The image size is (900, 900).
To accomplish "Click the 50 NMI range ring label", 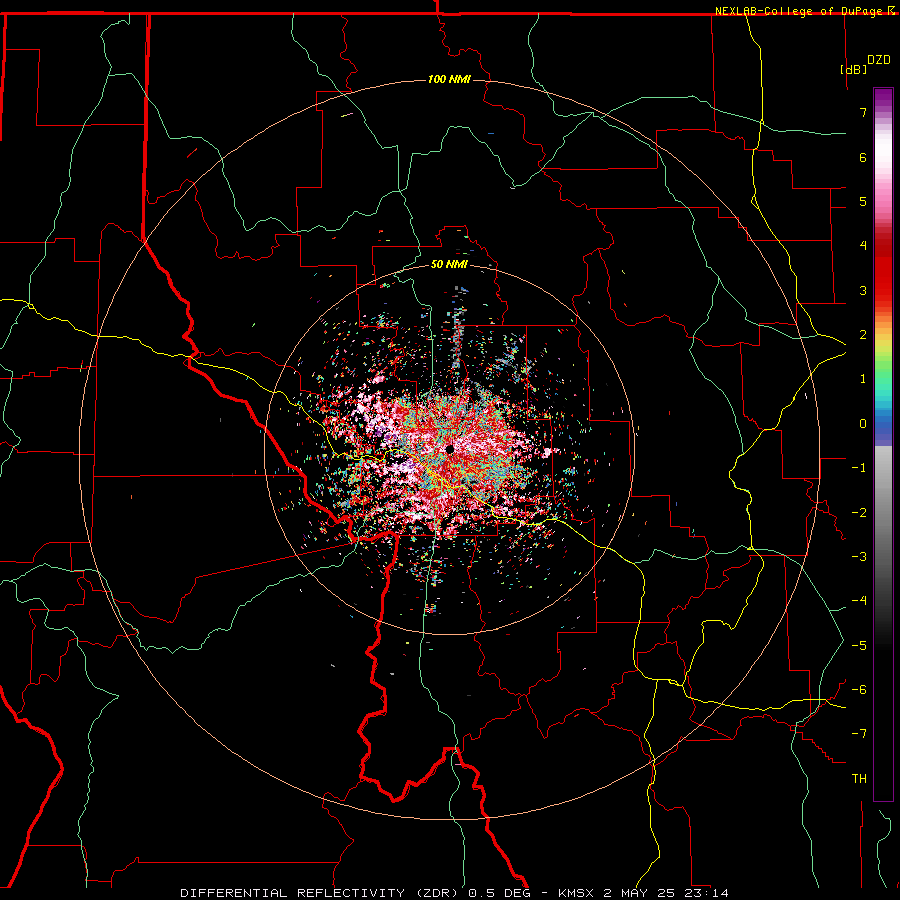I will 449,264.
